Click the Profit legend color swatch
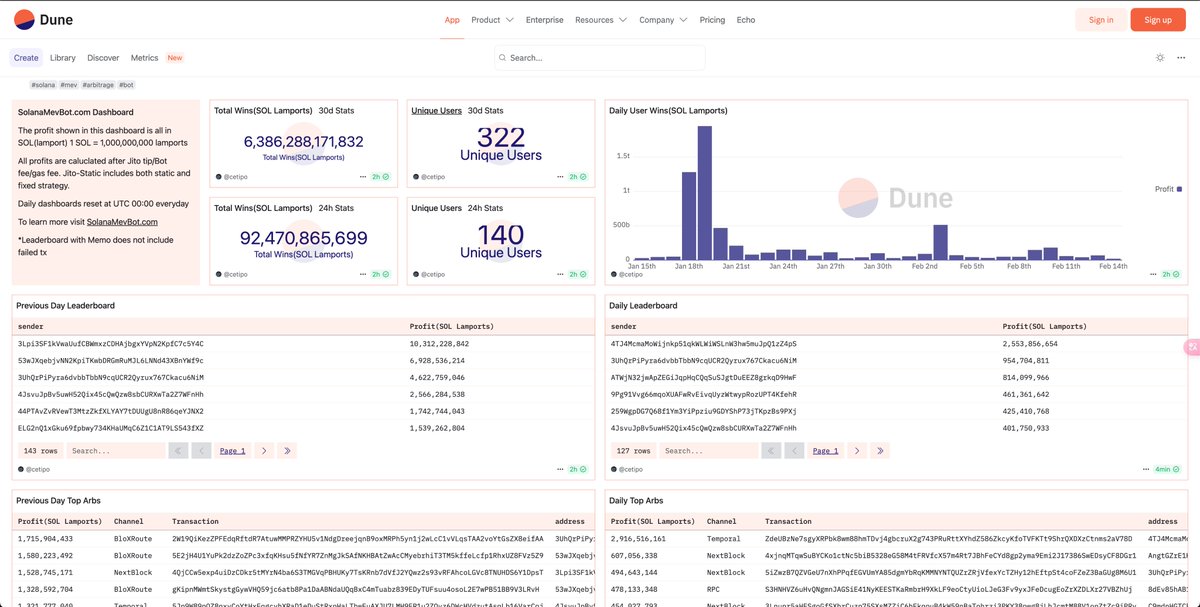Viewport: 1200px width, 607px height. click(1179, 189)
